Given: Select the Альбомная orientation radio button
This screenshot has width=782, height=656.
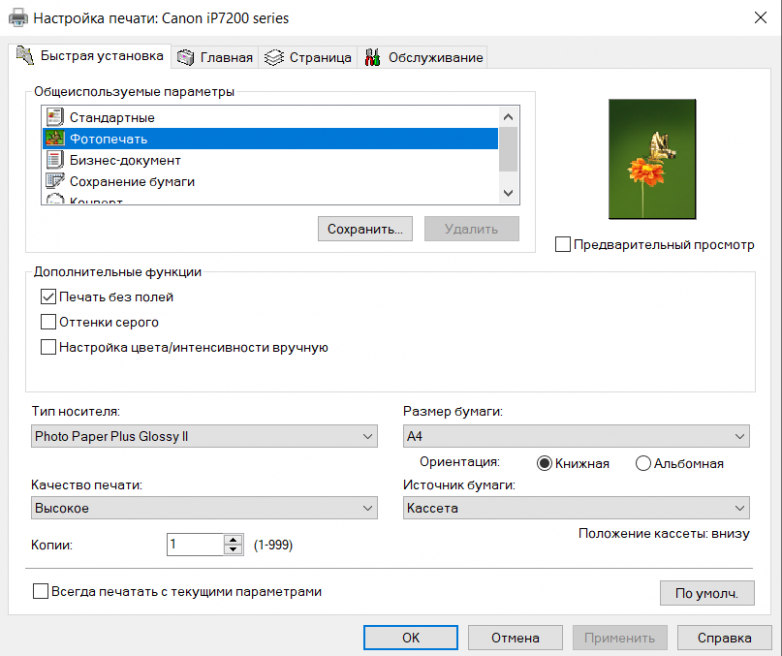Looking at the screenshot, I should (643, 463).
